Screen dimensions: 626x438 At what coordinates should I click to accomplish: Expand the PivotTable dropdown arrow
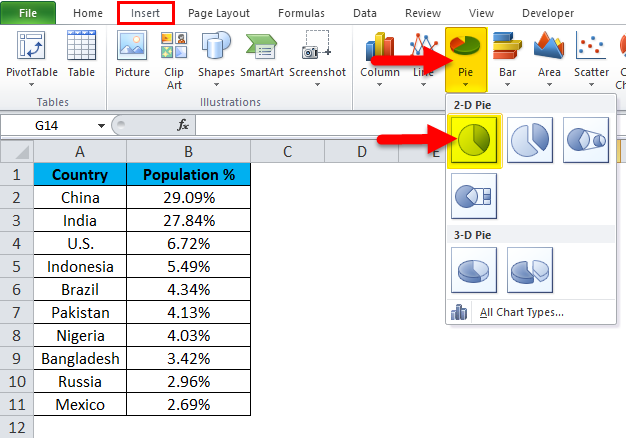[x=32, y=85]
